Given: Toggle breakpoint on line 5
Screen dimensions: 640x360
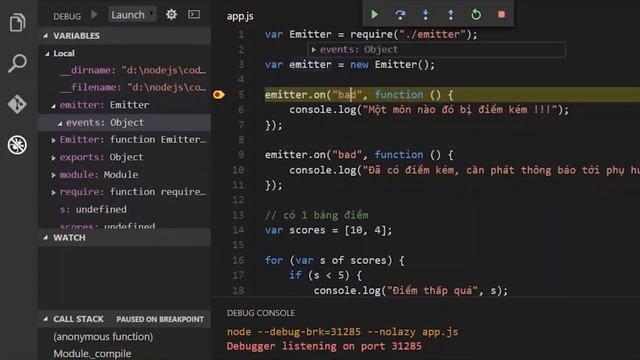Looking at the screenshot, I should point(219,95).
